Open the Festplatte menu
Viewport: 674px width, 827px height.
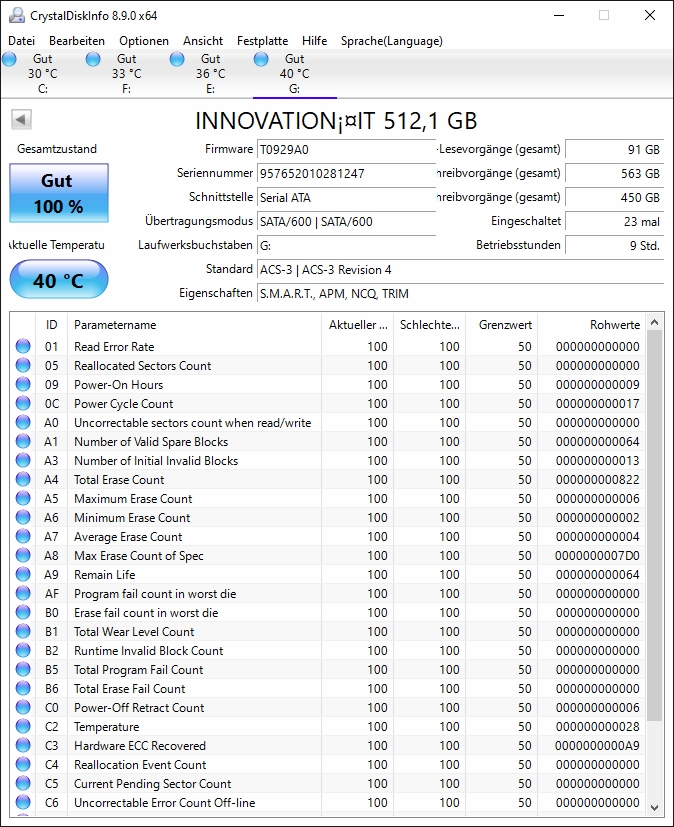pyautogui.click(x=263, y=41)
